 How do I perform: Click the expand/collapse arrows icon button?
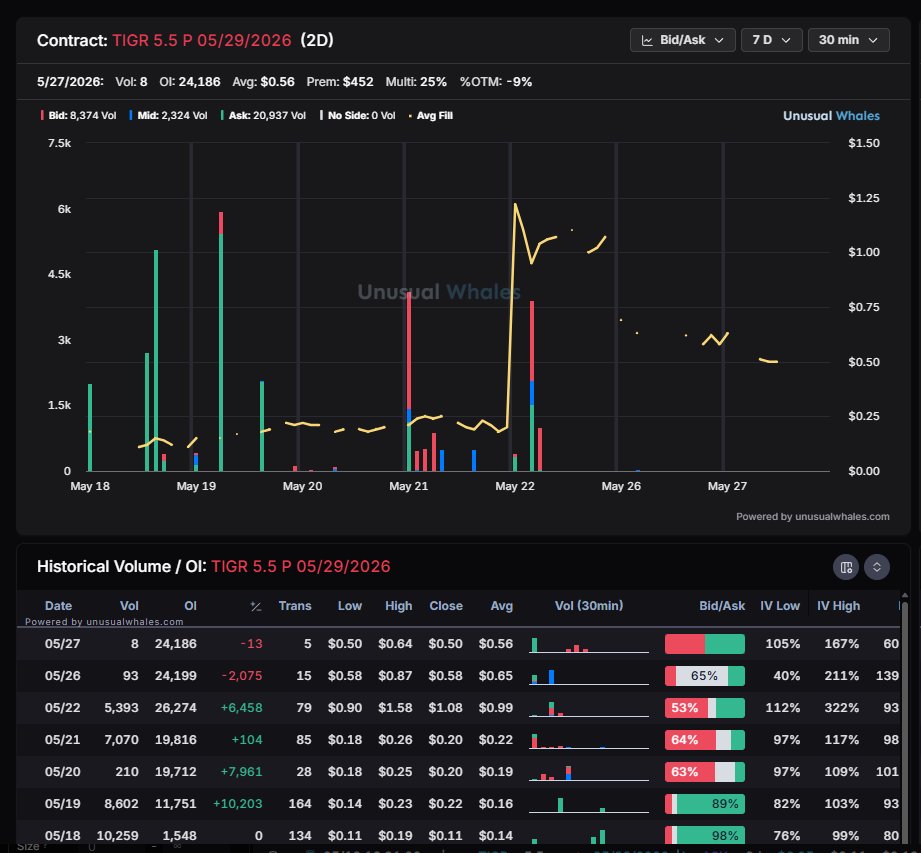pos(876,567)
